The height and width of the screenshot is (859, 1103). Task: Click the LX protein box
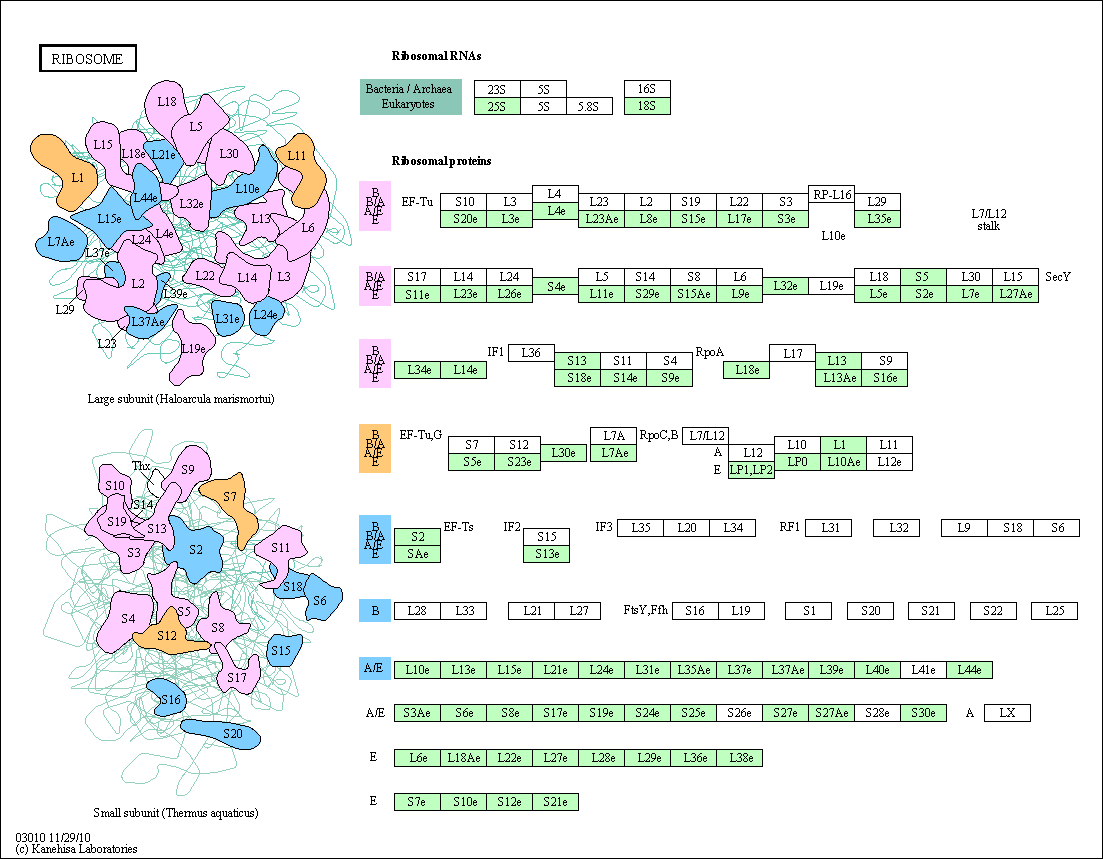point(1007,712)
